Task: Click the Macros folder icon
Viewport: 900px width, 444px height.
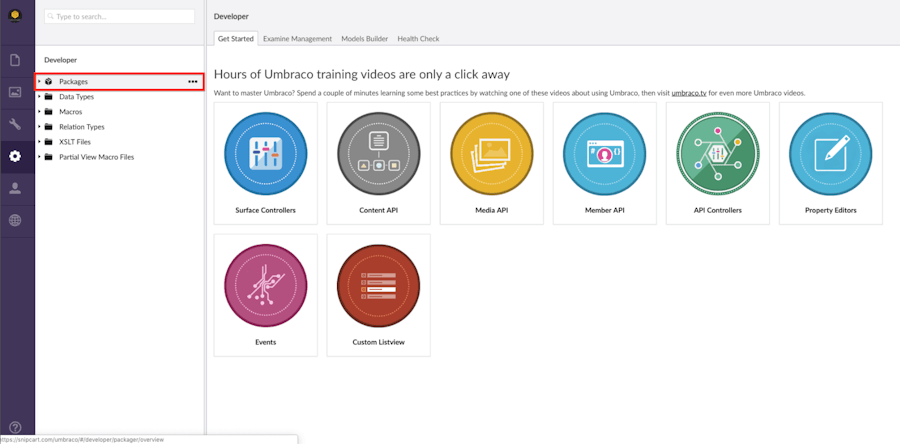Action: [x=49, y=111]
